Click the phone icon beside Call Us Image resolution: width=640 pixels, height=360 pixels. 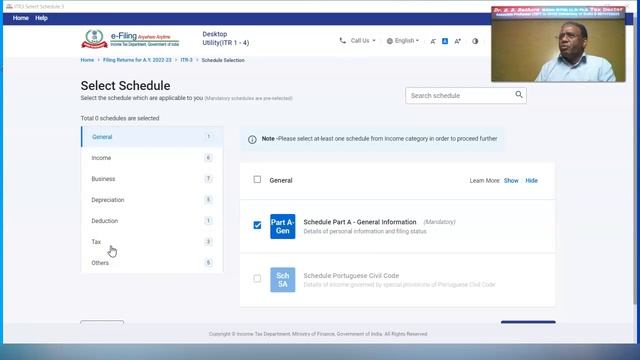[x=342, y=40]
